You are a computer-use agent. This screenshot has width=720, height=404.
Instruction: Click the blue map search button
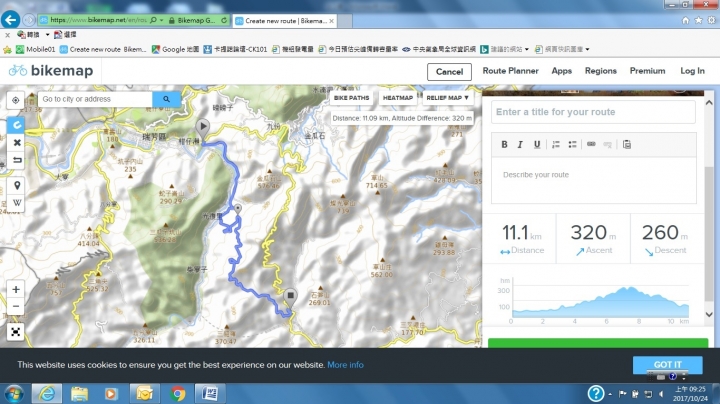click(x=166, y=99)
